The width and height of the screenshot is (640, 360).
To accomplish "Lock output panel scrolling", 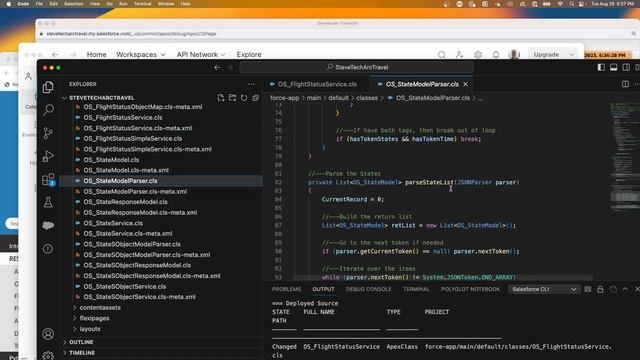I will tap(600, 289).
